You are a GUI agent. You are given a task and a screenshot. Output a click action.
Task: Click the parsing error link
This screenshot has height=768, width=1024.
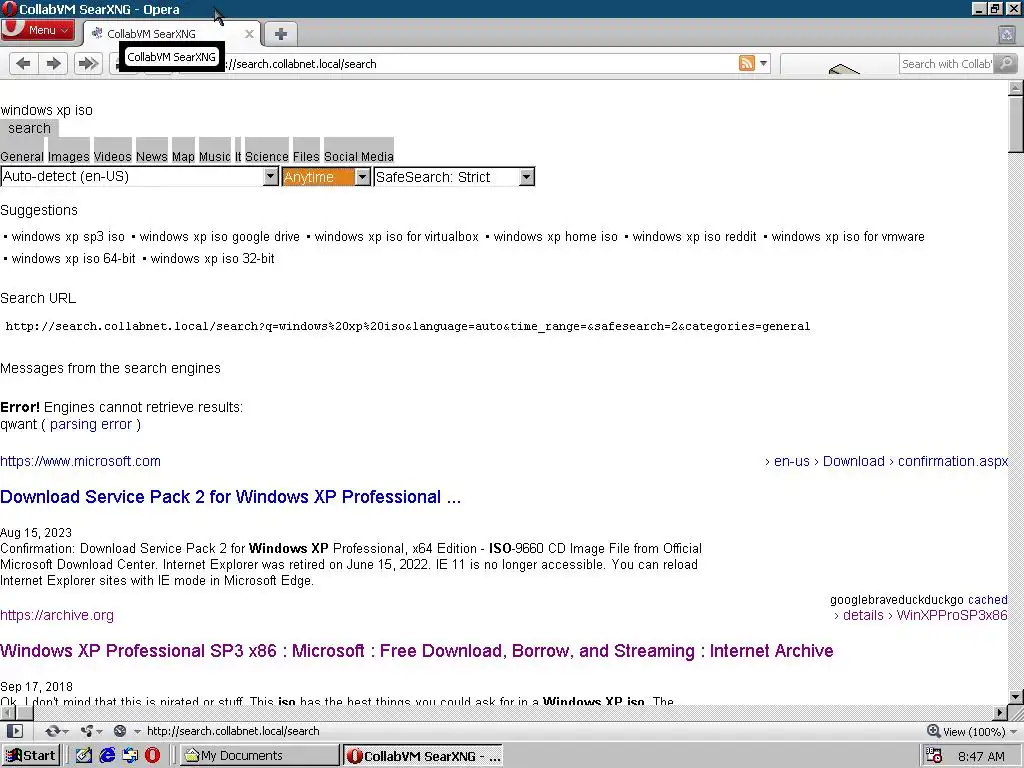(x=91, y=424)
